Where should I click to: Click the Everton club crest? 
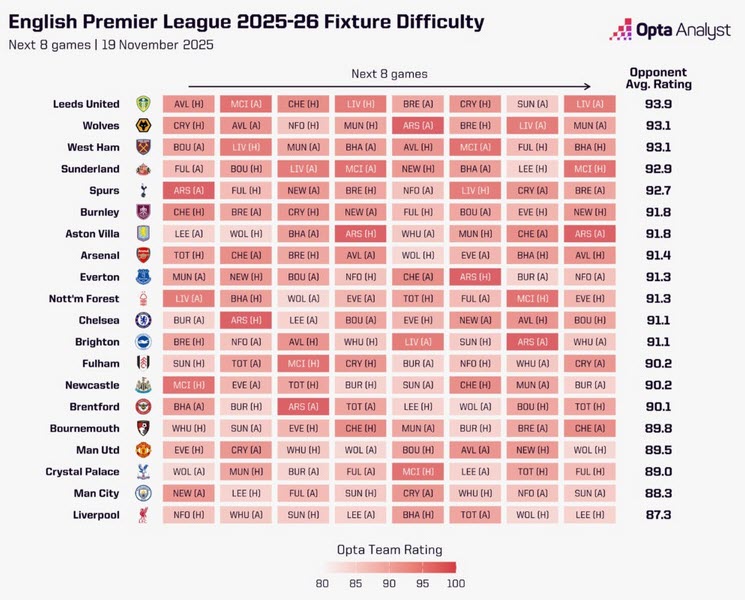click(141, 277)
